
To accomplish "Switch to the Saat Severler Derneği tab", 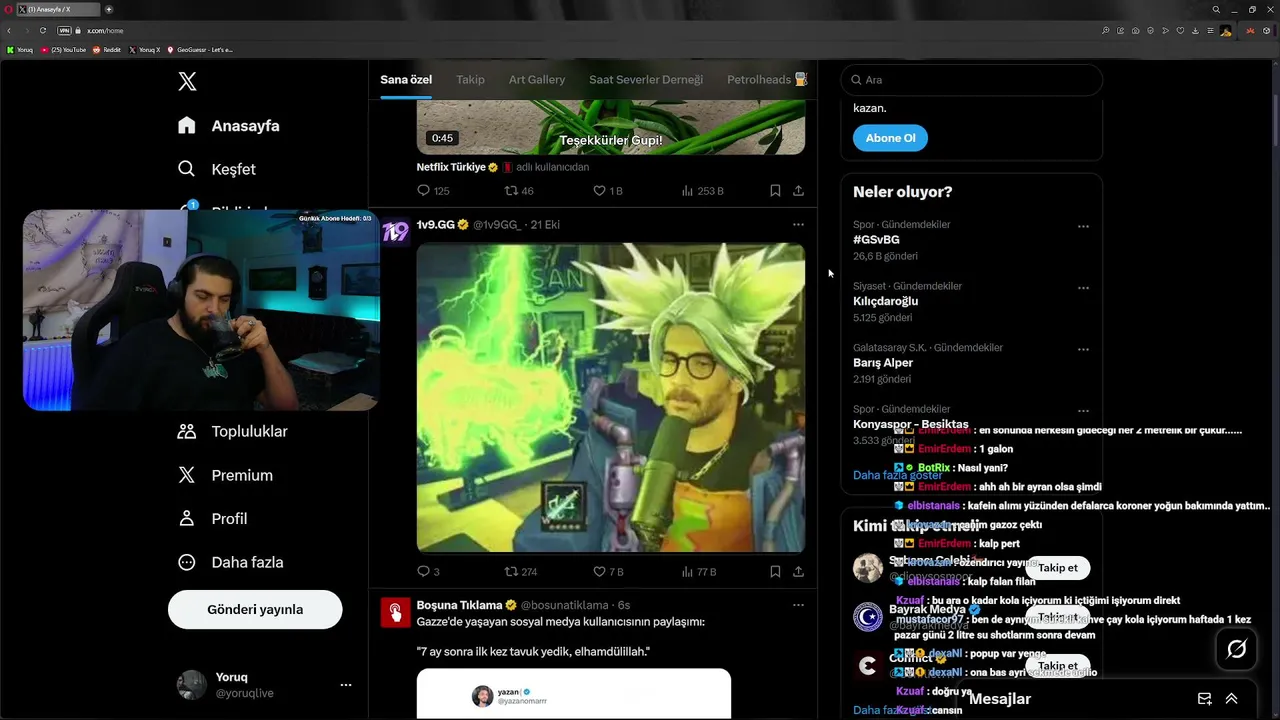I will click(x=646, y=79).
